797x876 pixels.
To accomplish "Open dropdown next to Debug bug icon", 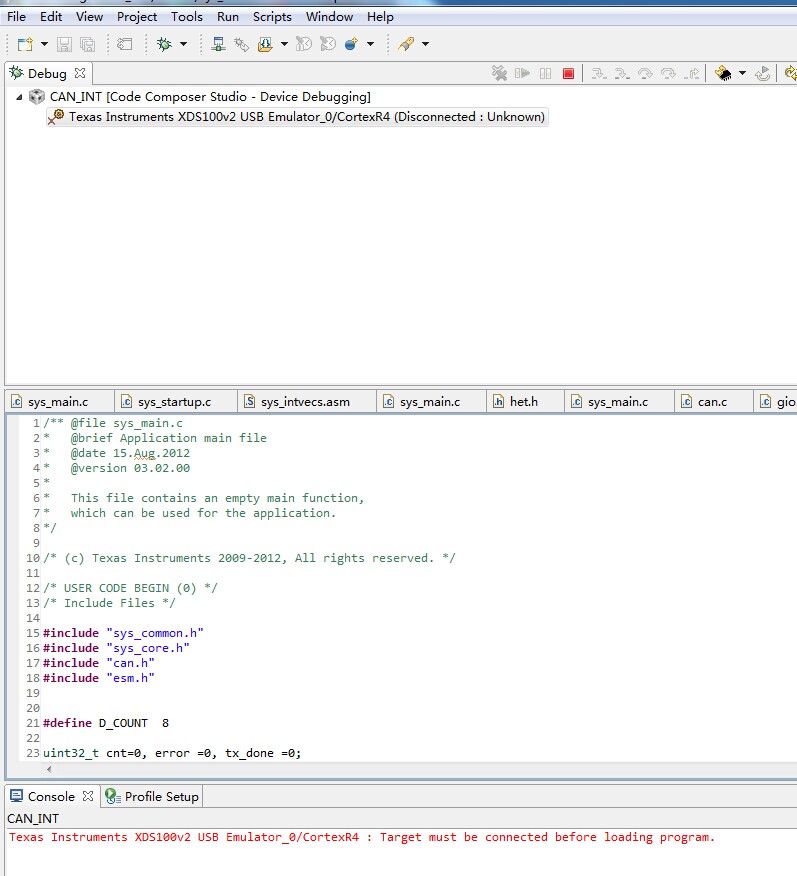I will pyautogui.click(x=183, y=44).
